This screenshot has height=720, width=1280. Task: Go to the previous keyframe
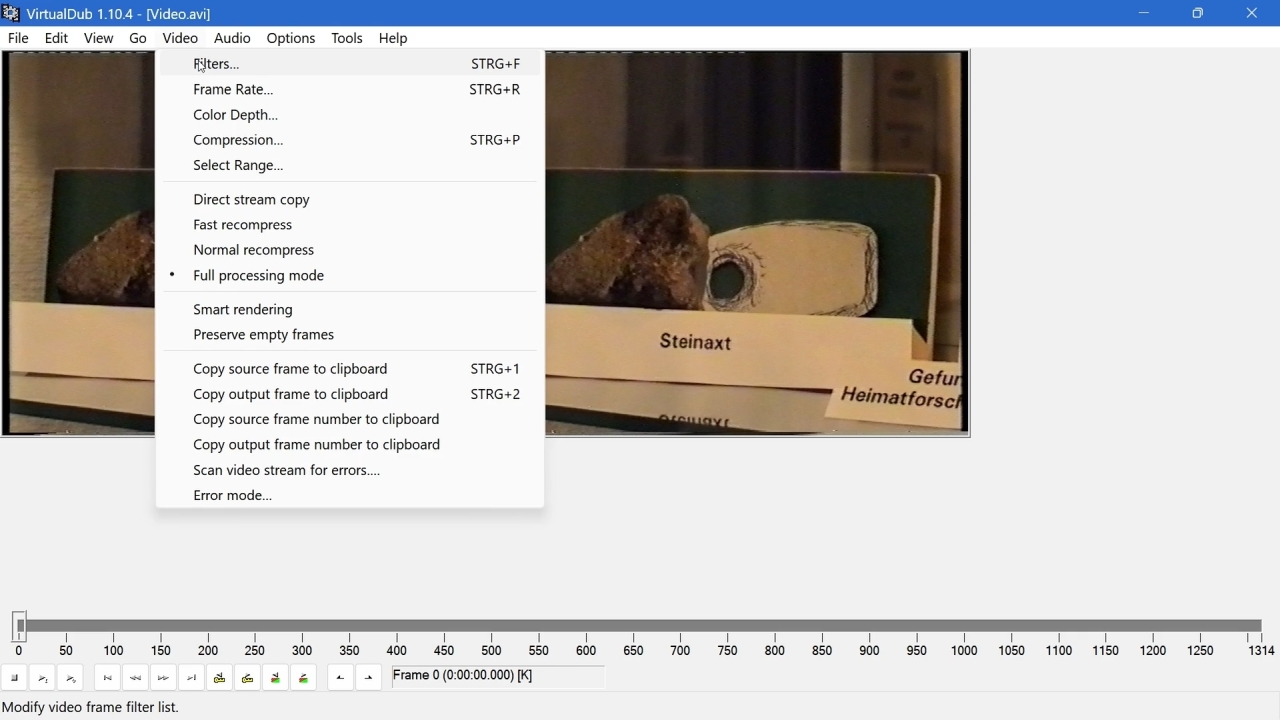220,678
